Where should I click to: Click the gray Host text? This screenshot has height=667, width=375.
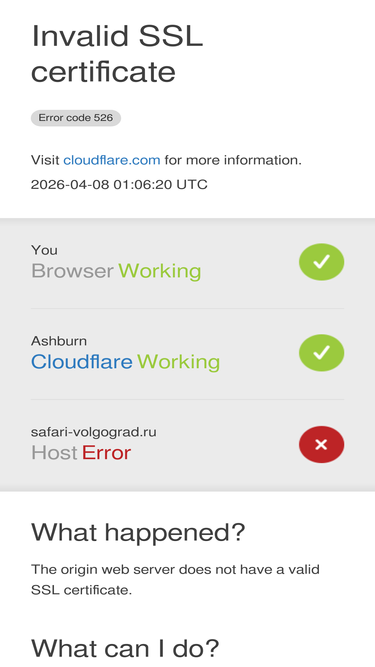[54, 453]
